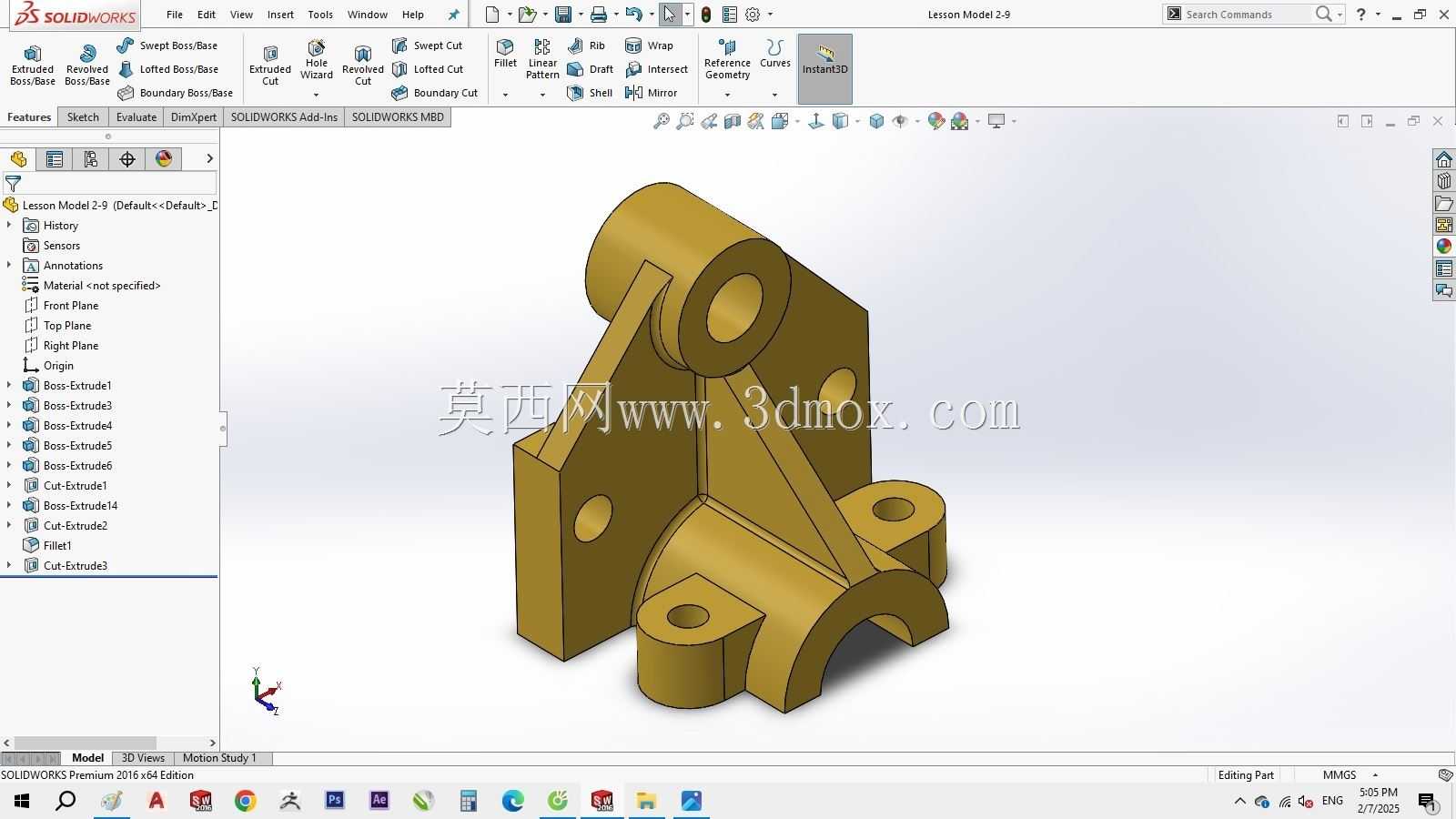Click the tree horizontal scrollbar

pos(86,743)
